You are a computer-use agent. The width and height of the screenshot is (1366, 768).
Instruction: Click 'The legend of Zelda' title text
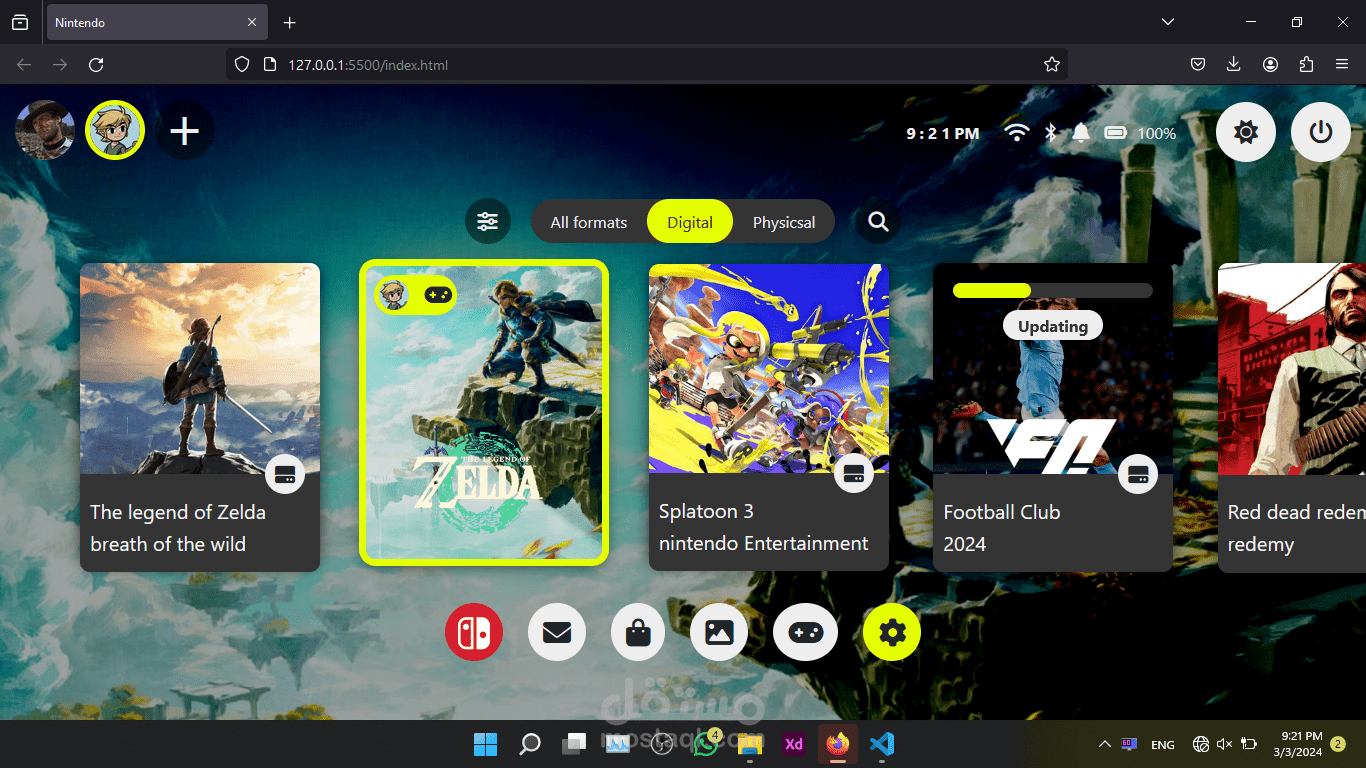pos(178,512)
